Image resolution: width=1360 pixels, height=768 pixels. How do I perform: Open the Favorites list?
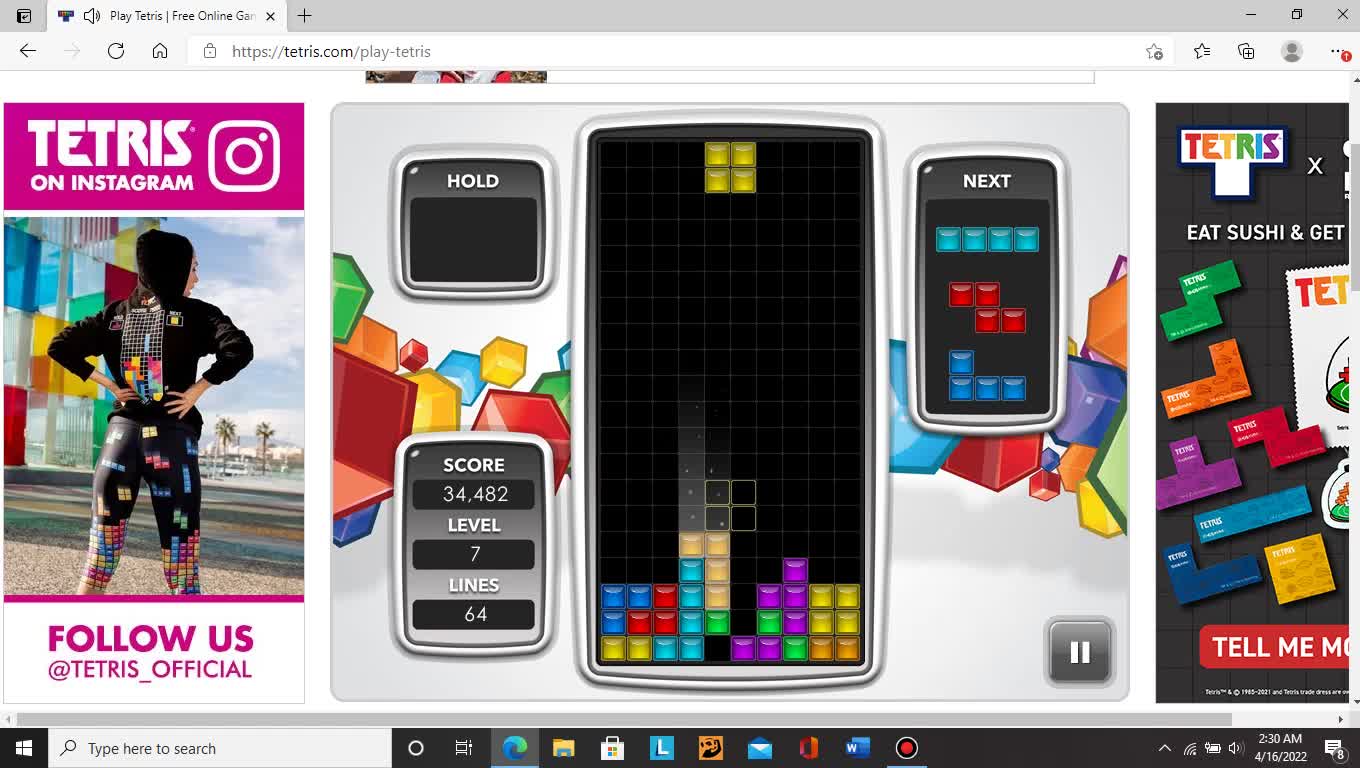tap(1202, 51)
